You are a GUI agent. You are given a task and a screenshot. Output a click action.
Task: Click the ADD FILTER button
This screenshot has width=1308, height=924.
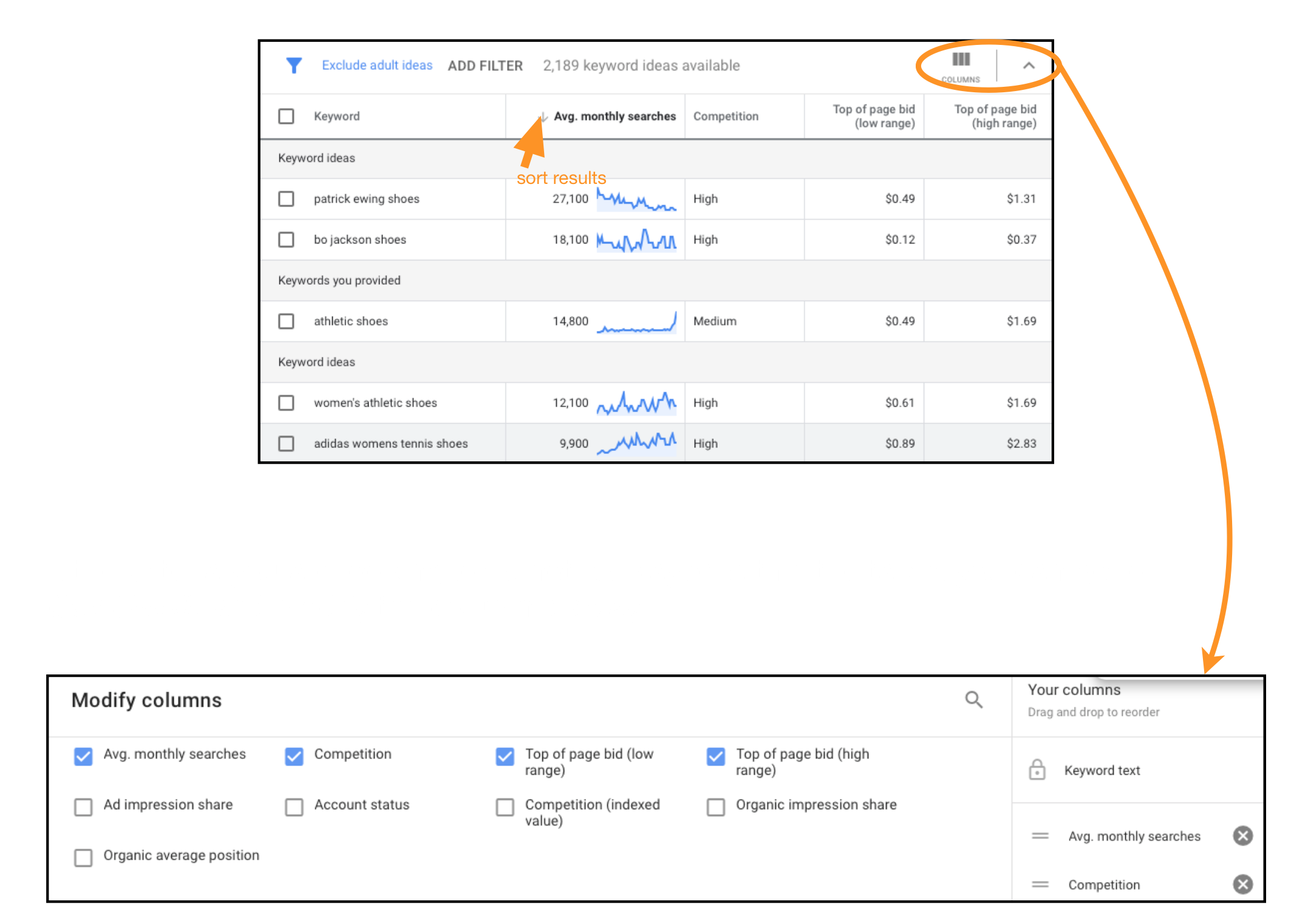point(485,66)
